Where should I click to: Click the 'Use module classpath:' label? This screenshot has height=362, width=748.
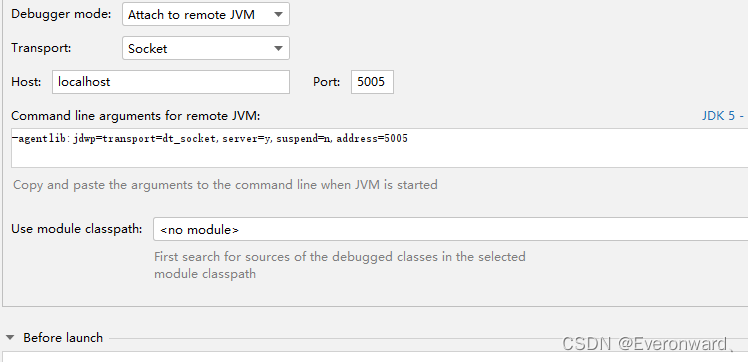tap(77, 228)
